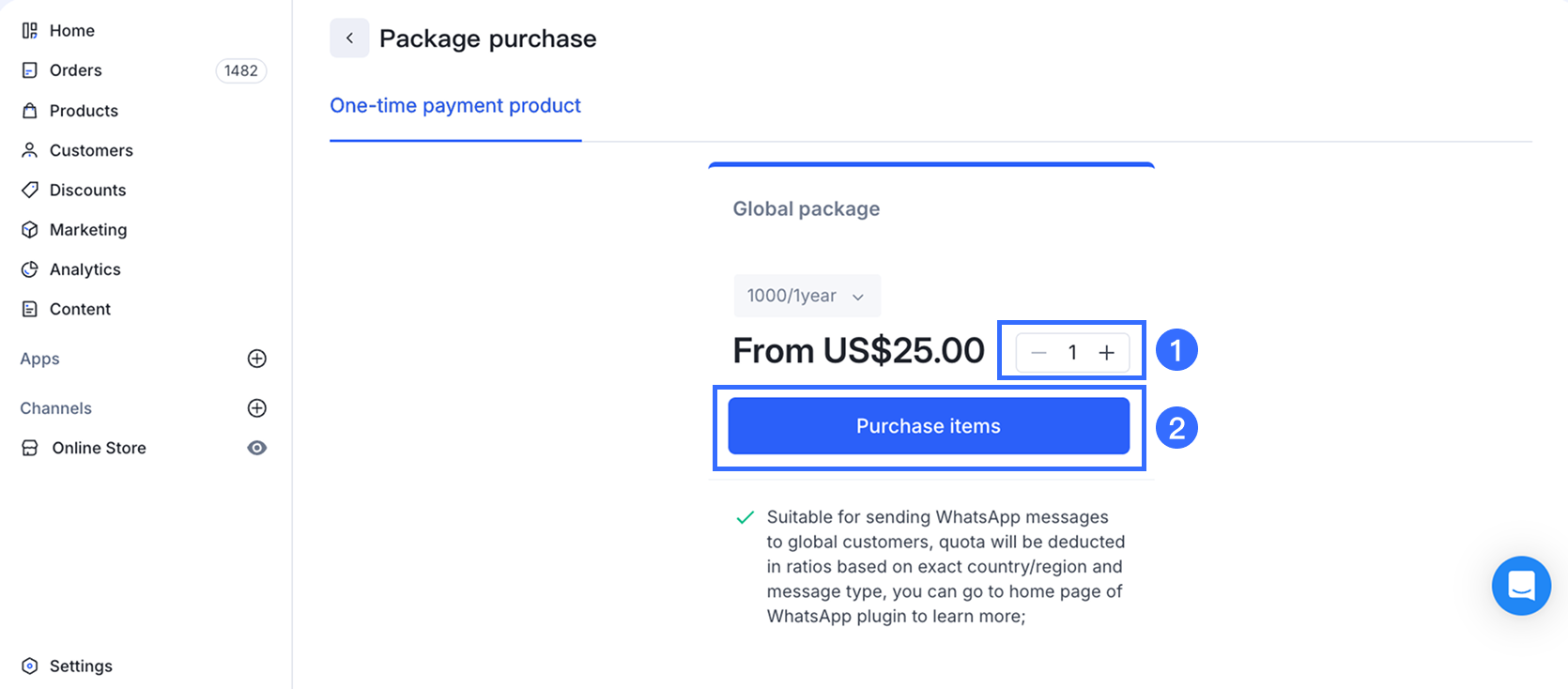This screenshot has height=689, width=1568.
Task: Toggle Online Store visibility eye icon
Action: [256, 448]
